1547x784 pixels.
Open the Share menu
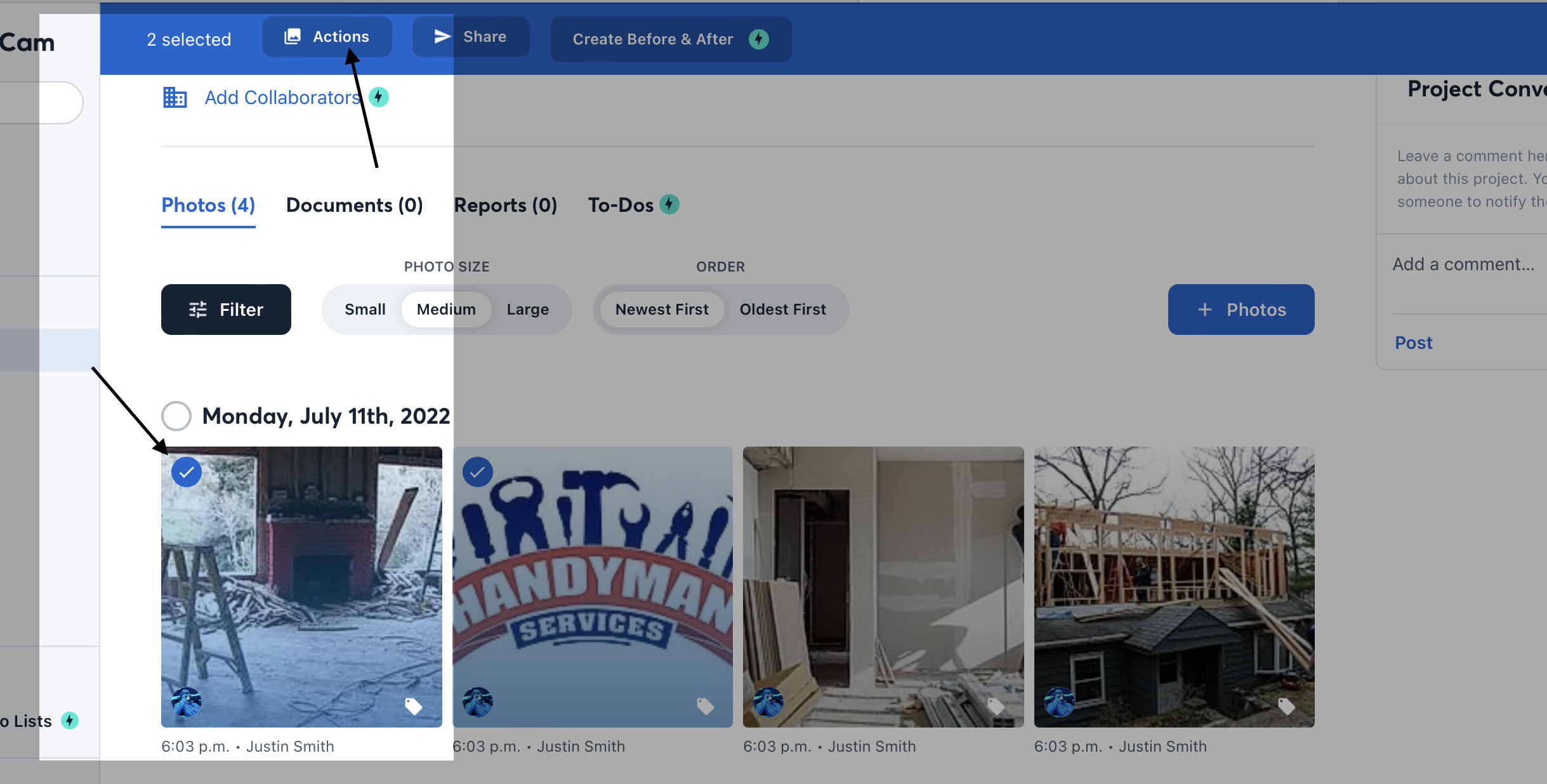pyautogui.click(x=471, y=37)
